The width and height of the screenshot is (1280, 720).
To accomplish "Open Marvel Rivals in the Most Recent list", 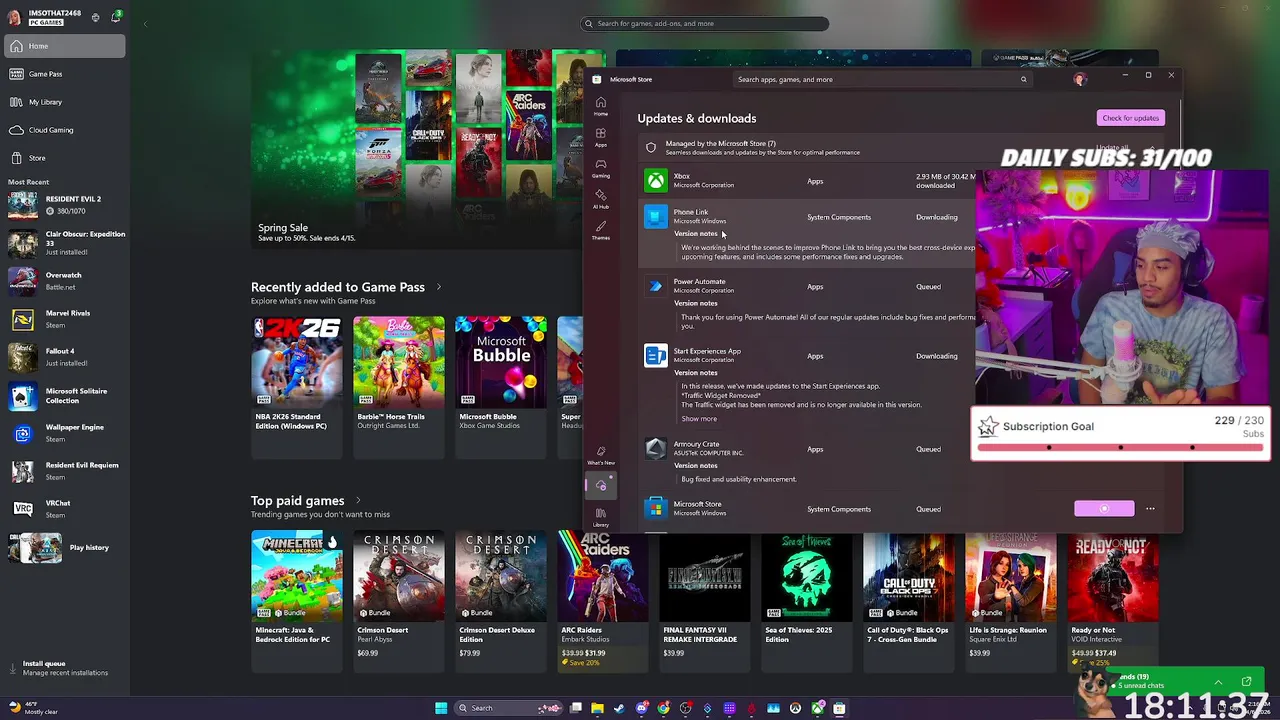I will coord(65,319).
